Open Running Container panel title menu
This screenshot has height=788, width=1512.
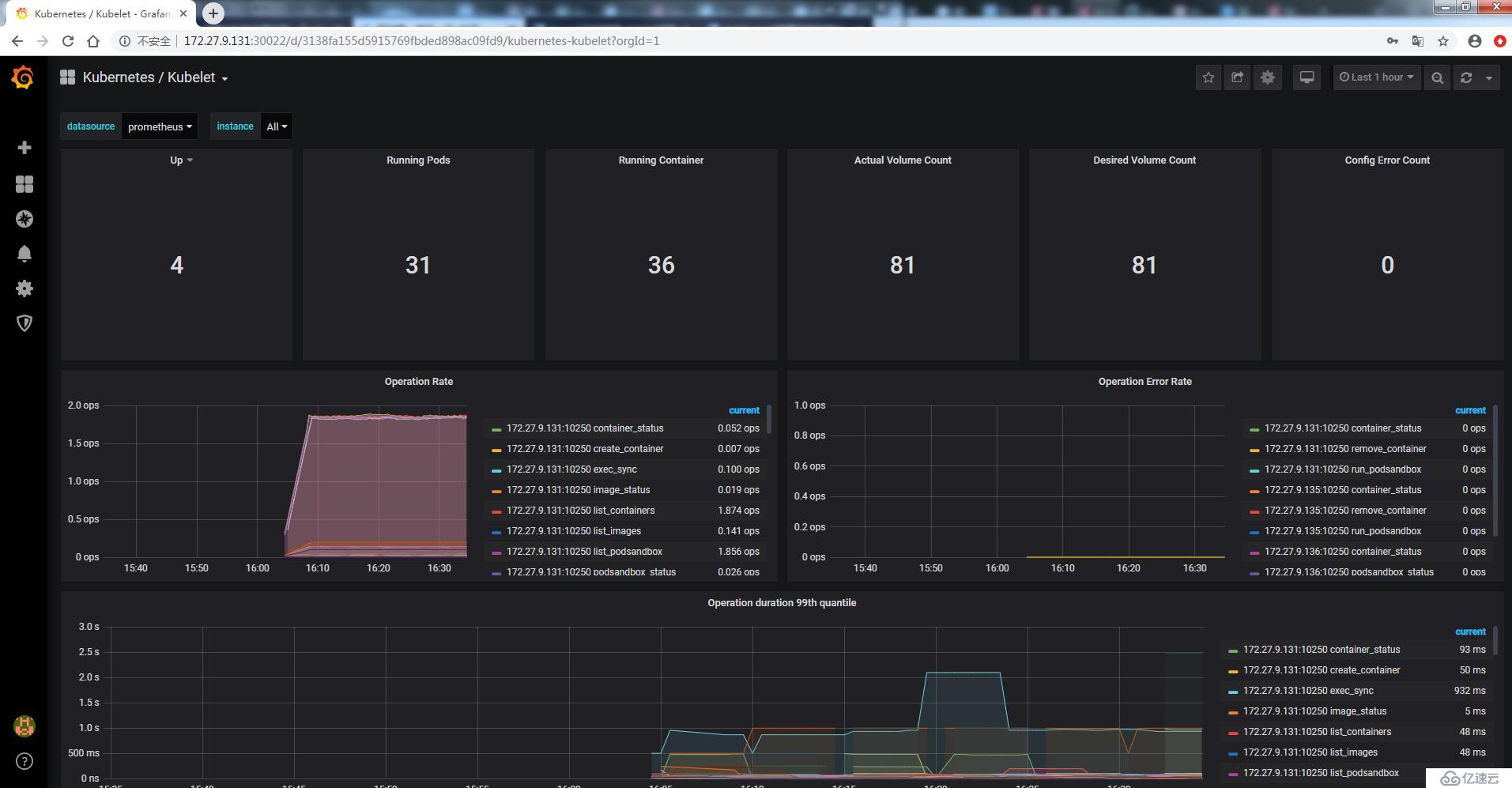point(661,160)
